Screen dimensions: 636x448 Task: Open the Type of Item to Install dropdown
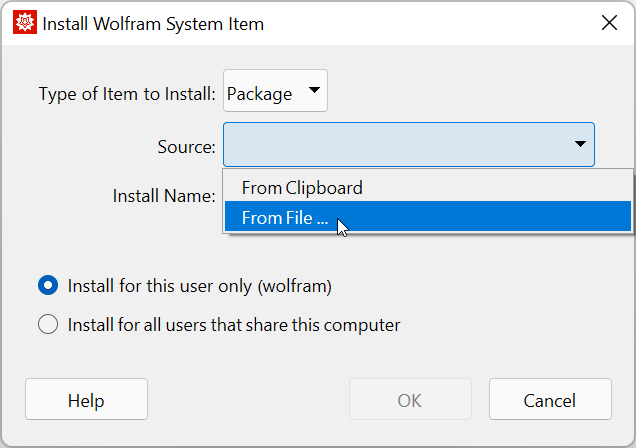click(x=275, y=94)
